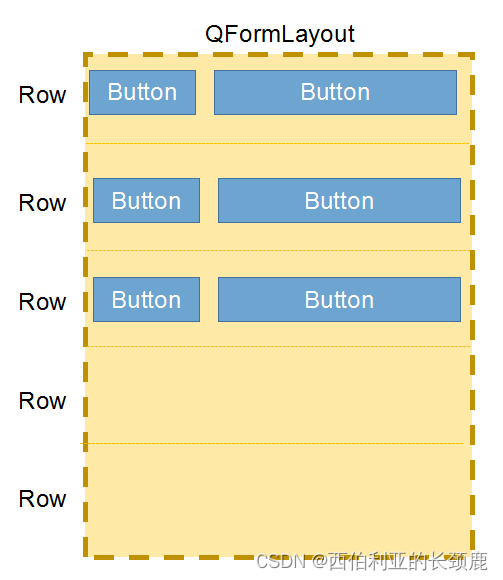
Task: Click the divider line between fourth and fifth rows
Action: (271, 443)
